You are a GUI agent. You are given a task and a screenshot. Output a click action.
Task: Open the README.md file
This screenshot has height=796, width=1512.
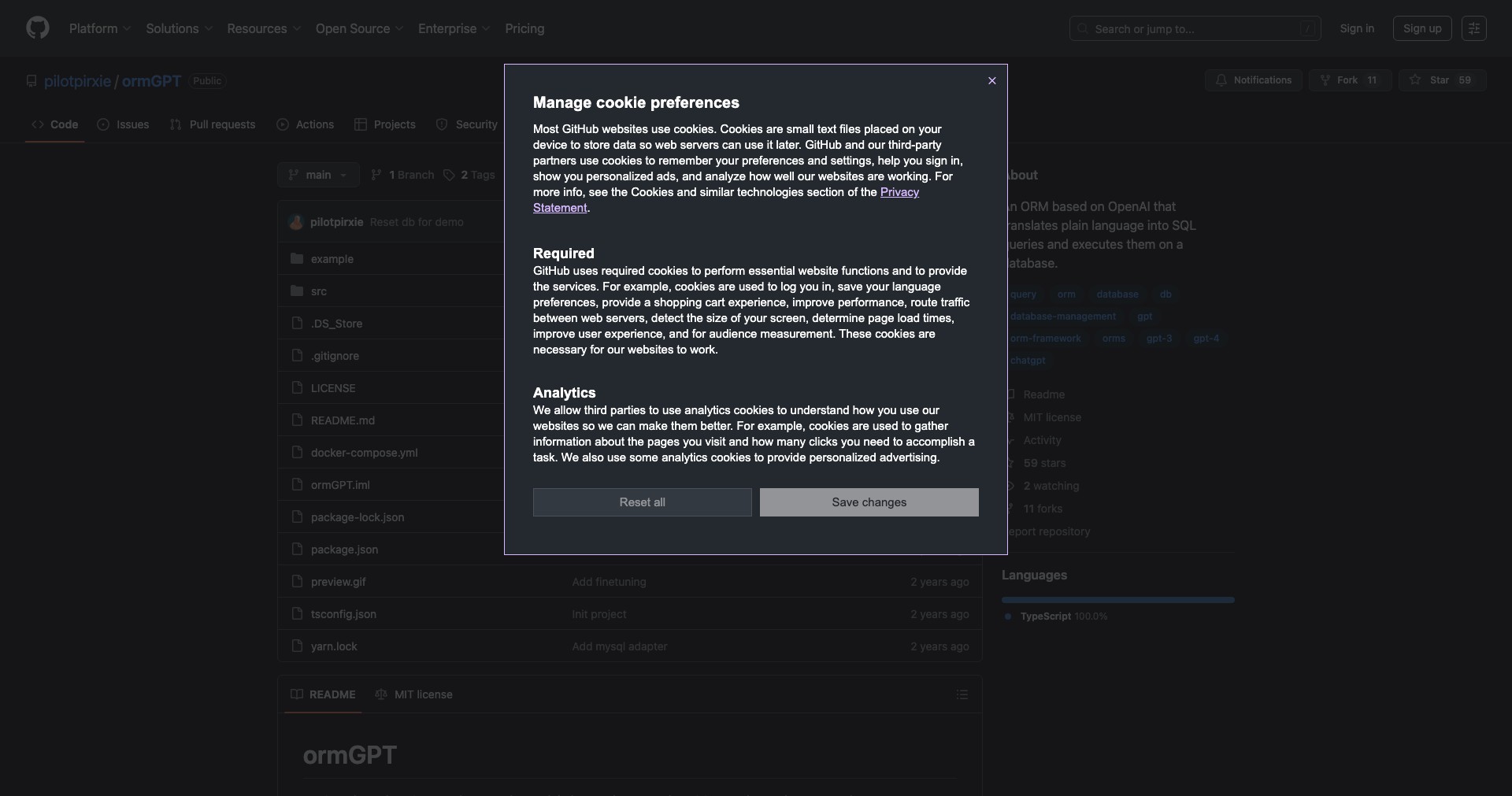coord(343,420)
